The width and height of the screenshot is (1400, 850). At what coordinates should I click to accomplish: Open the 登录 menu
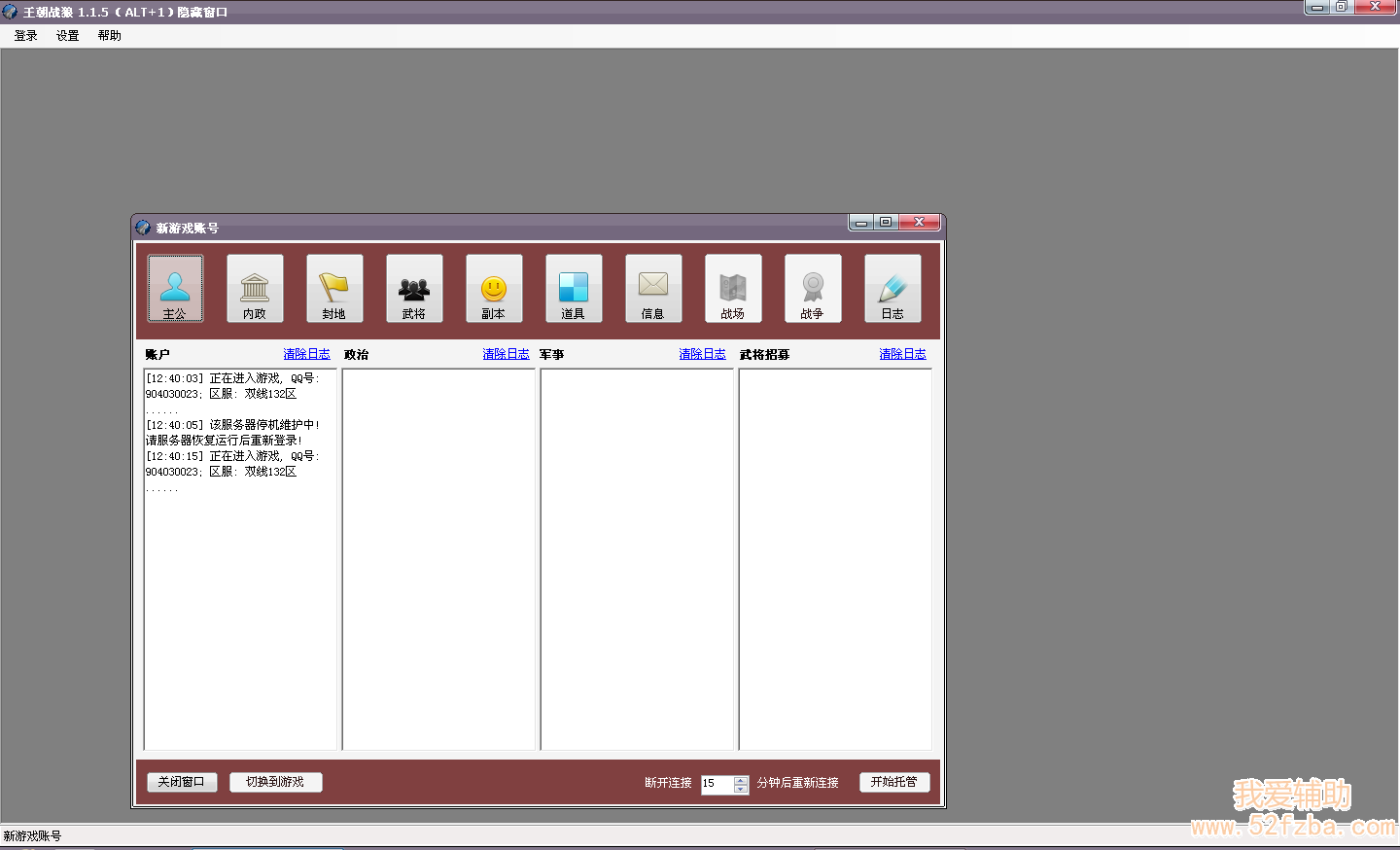[x=26, y=36]
